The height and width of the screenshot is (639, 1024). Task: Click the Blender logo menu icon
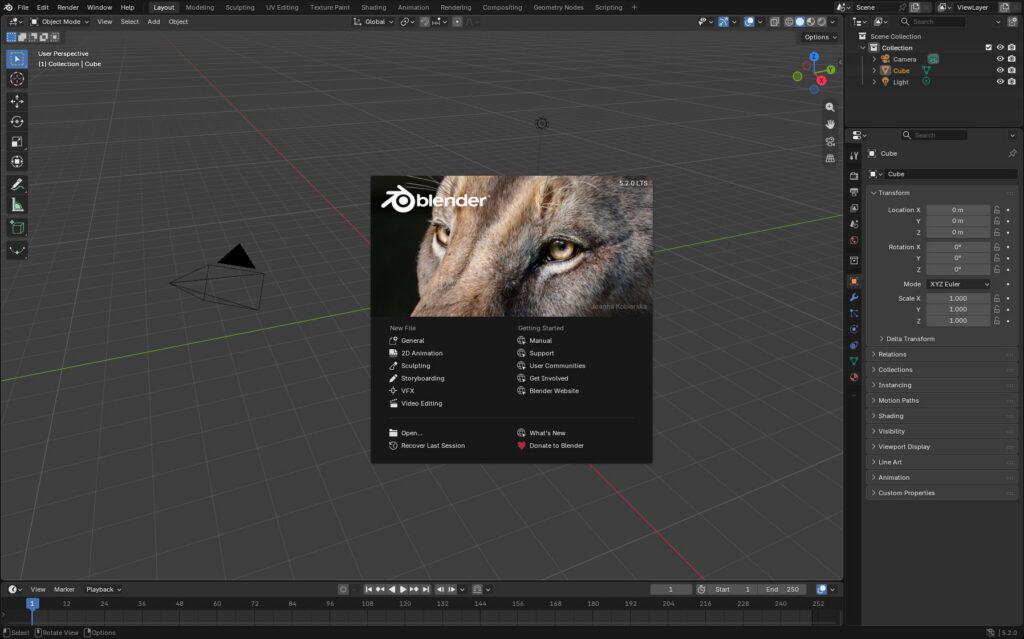(8, 7)
